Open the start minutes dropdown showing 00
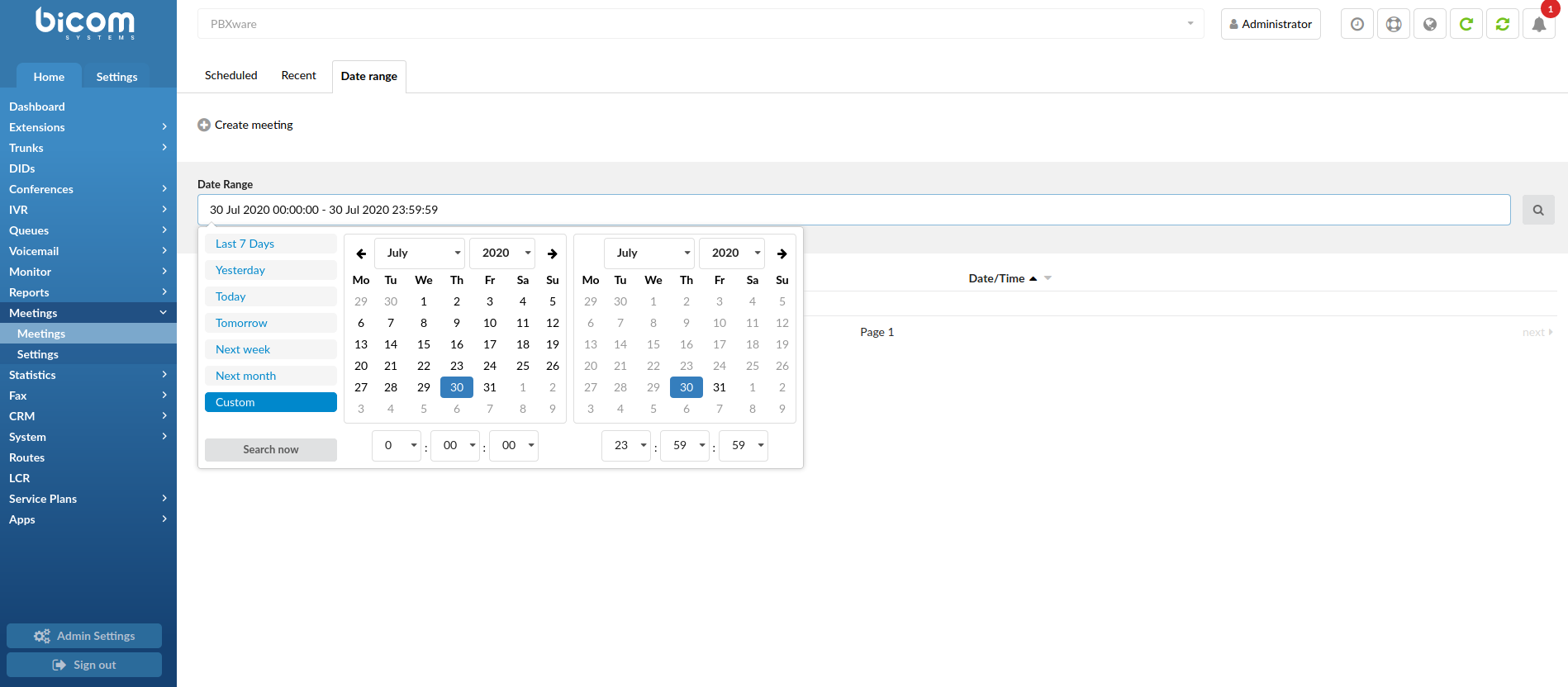The width and height of the screenshot is (1568, 687). [455, 445]
